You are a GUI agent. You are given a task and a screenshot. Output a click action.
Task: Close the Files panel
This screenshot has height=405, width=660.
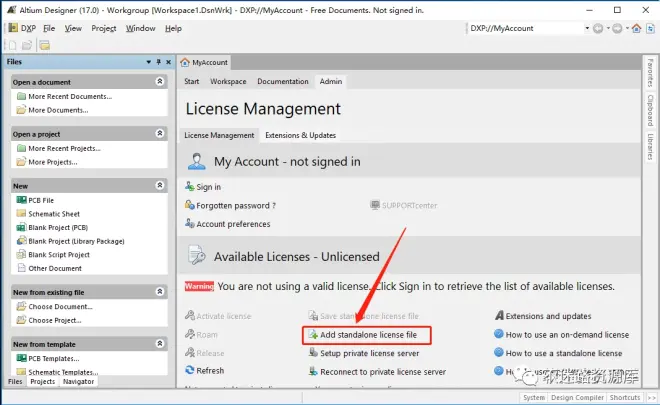168,62
